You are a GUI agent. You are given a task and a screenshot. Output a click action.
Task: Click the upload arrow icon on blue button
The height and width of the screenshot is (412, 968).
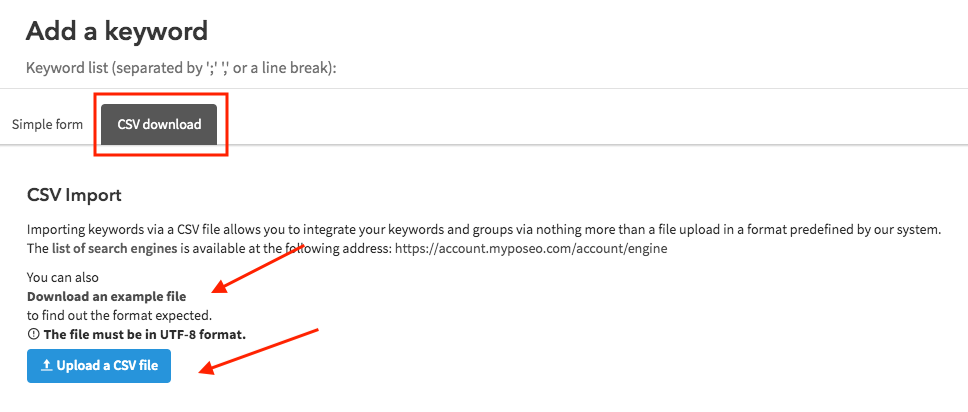coord(46,366)
